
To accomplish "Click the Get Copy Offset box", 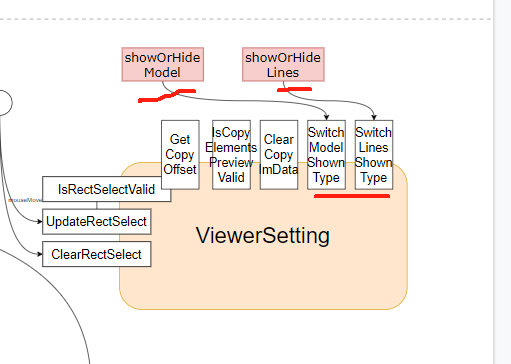I will click(x=180, y=155).
